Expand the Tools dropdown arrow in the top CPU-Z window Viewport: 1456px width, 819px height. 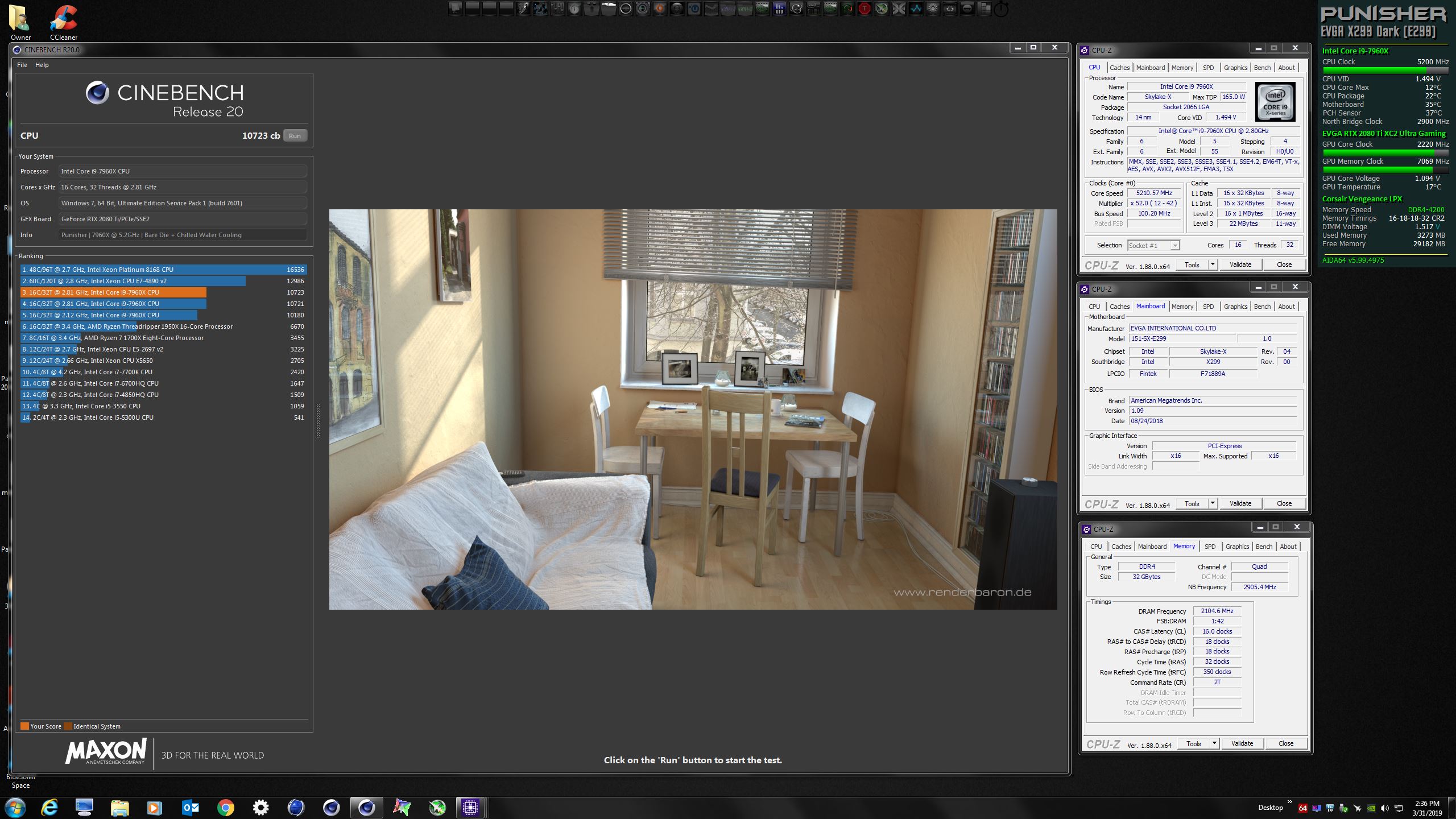point(1213,264)
